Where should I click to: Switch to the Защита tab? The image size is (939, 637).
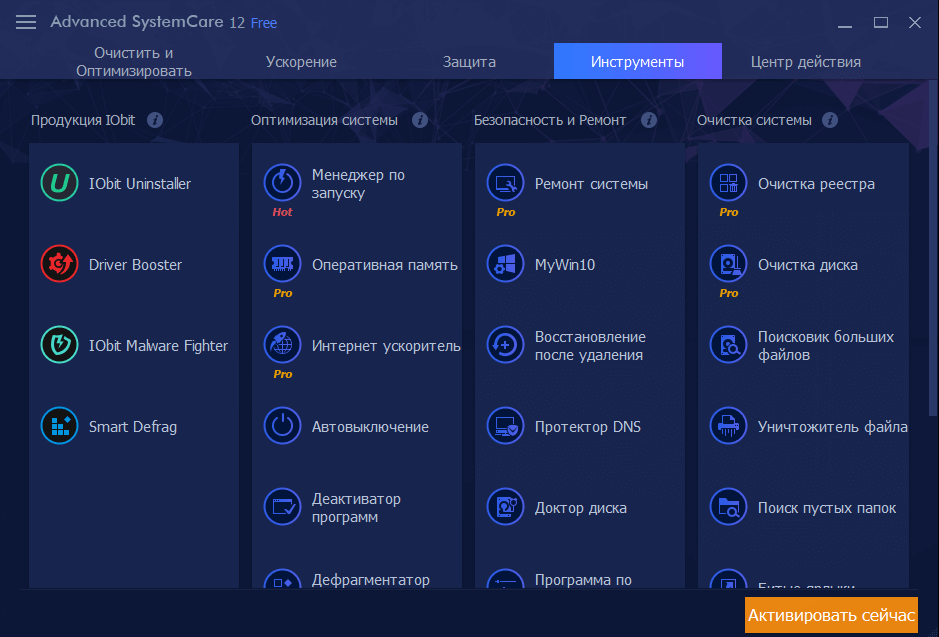[469, 62]
